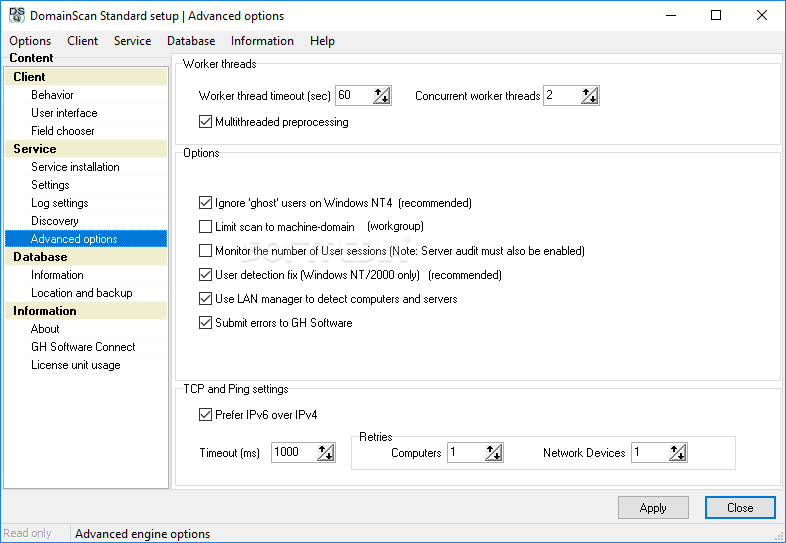Open Location and backup page
Screen dimensions: 786x543
pyautogui.click(x=82, y=293)
